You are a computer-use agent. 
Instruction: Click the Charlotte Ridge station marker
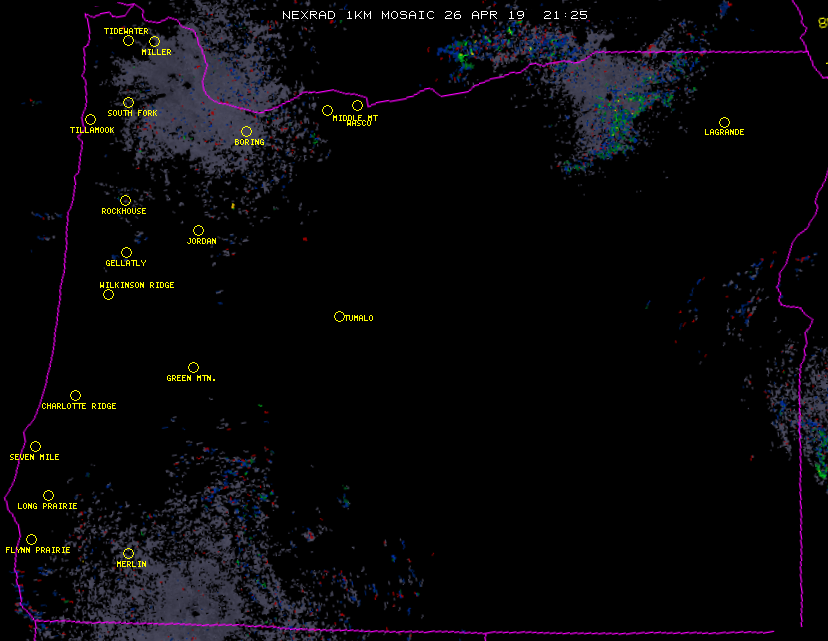tap(75, 396)
